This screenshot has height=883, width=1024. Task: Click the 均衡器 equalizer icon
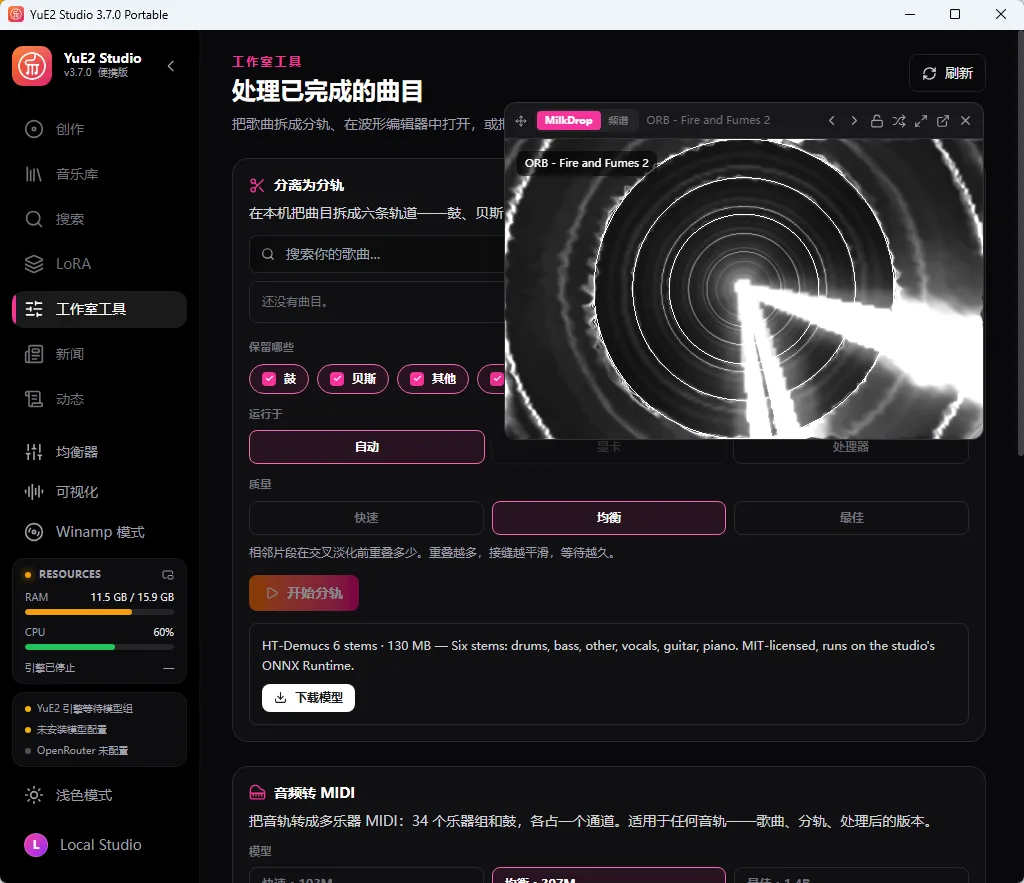point(34,452)
